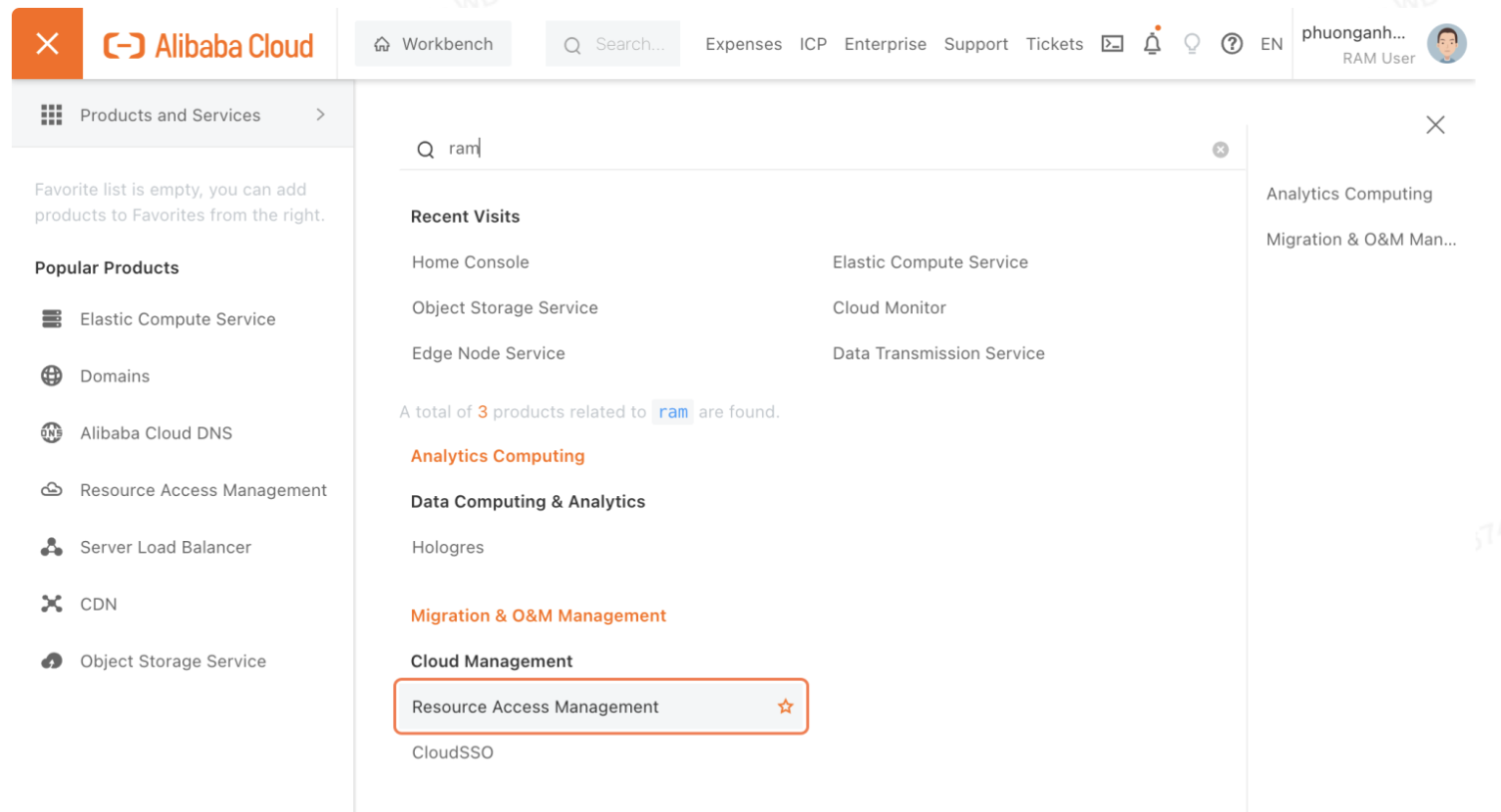Open the help question mark icon
Viewport: 1501px width, 812px height.
tap(1232, 44)
